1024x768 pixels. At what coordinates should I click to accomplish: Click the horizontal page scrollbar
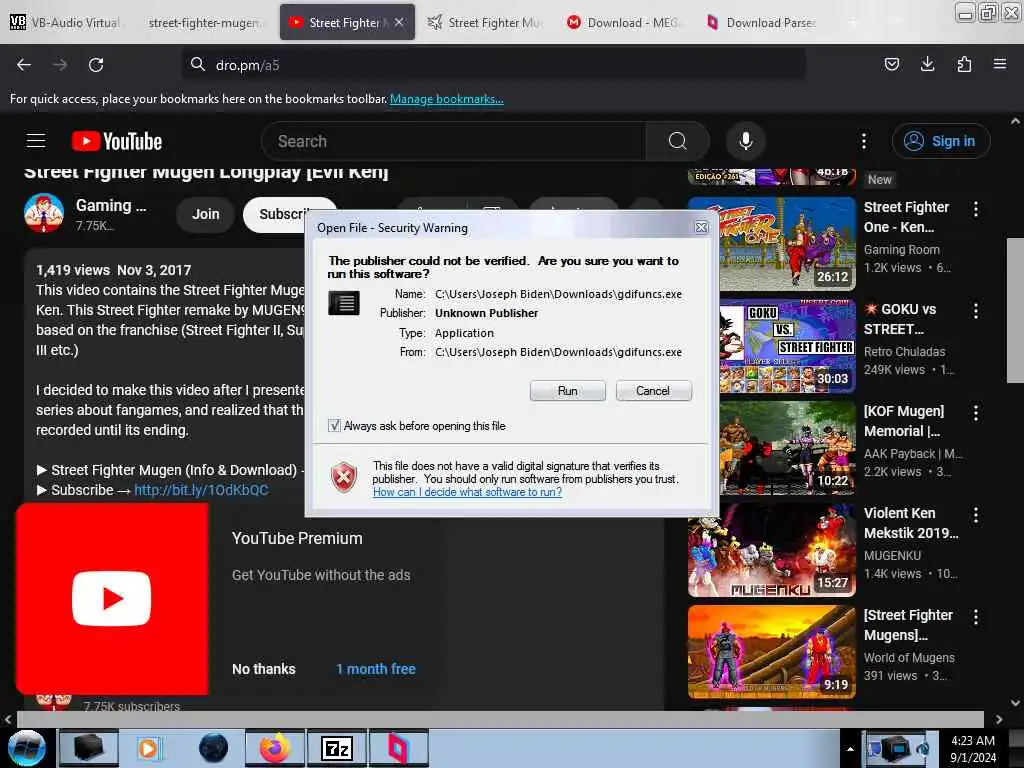click(x=500, y=719)
